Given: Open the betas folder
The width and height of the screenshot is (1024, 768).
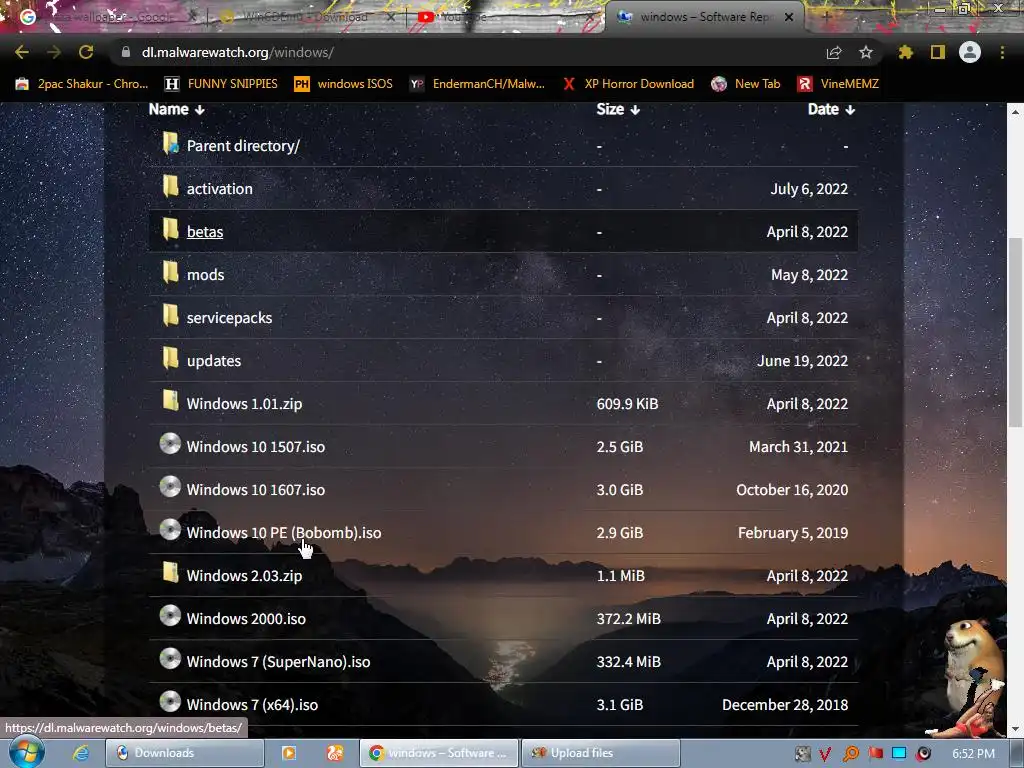Looking at the screenshot, I should tap(205, 232).
